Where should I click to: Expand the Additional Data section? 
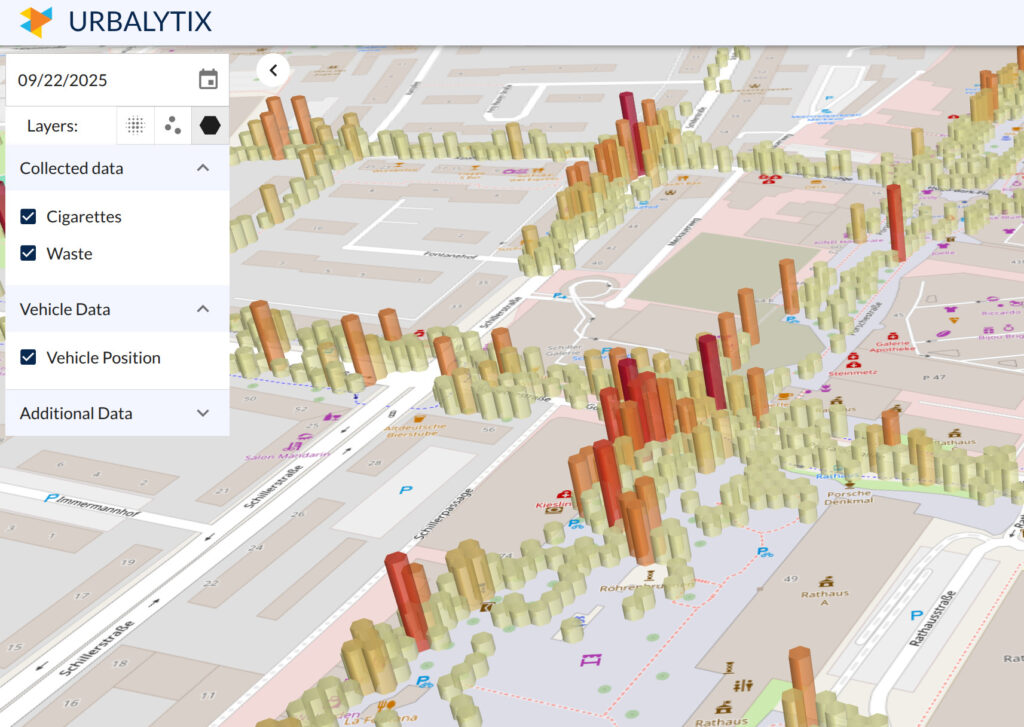[203, 413]
